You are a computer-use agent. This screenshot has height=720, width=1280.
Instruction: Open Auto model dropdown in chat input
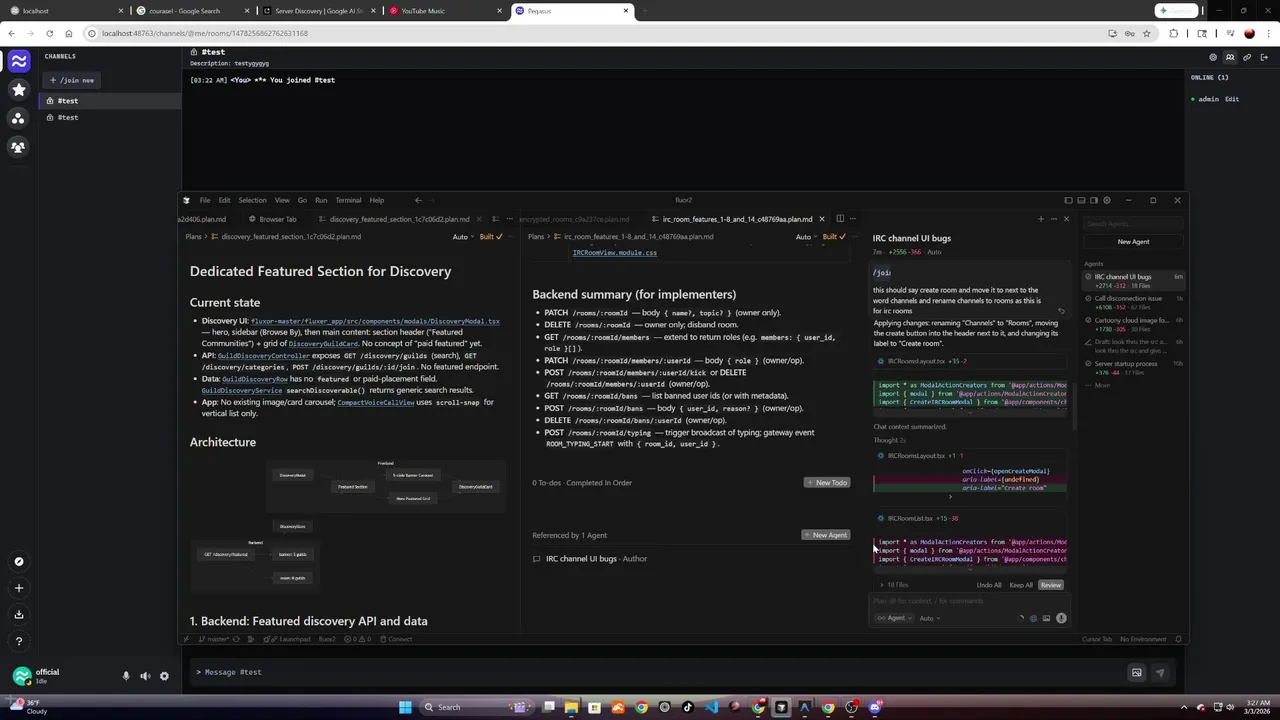tap(929, 618)
